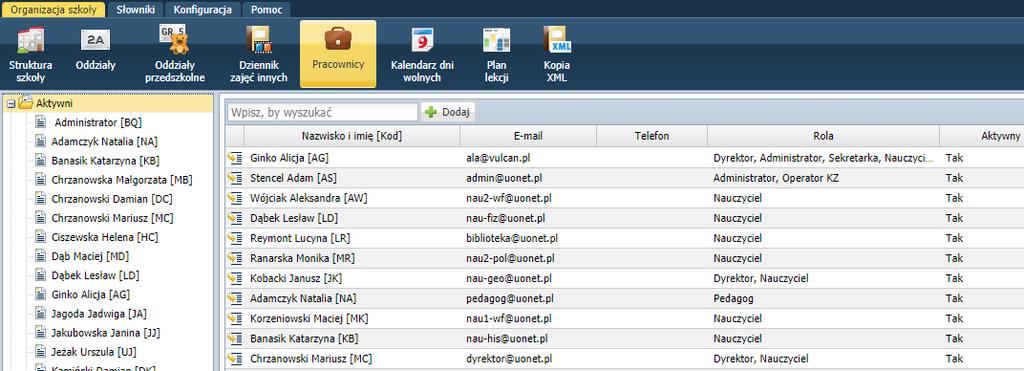
Task: Select Jakubowska Janina [JJ] in tree
Action: pyautogui.click(x=106, y=333)
